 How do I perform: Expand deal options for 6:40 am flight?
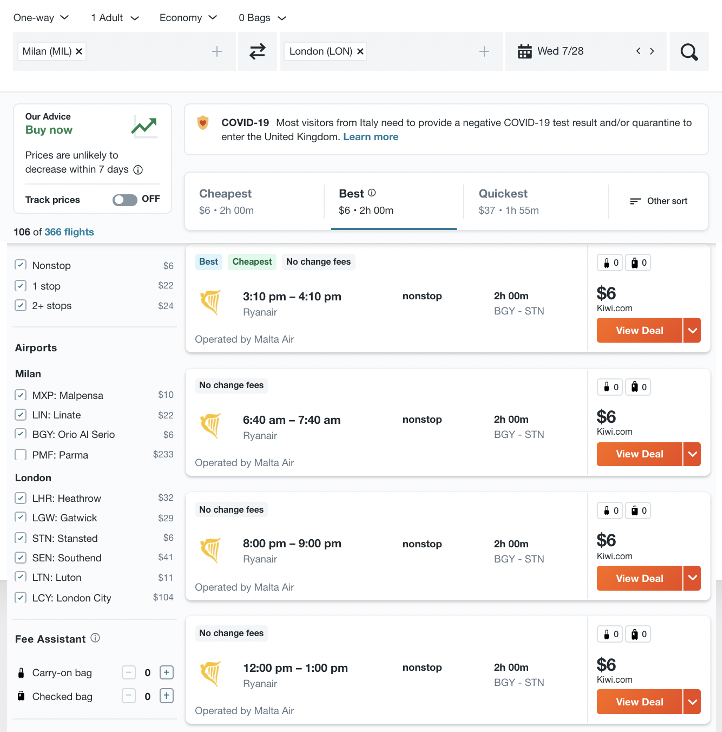point(692,454)
